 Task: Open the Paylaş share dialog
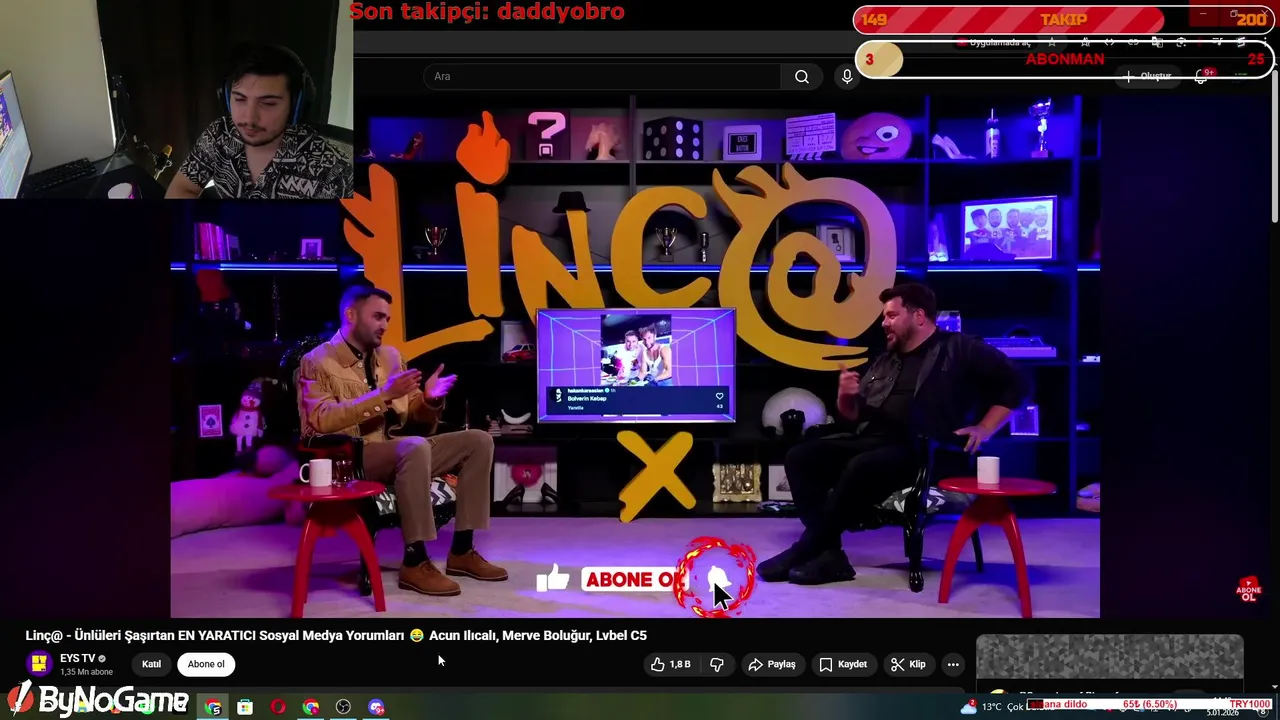click(x=772, y=664)
